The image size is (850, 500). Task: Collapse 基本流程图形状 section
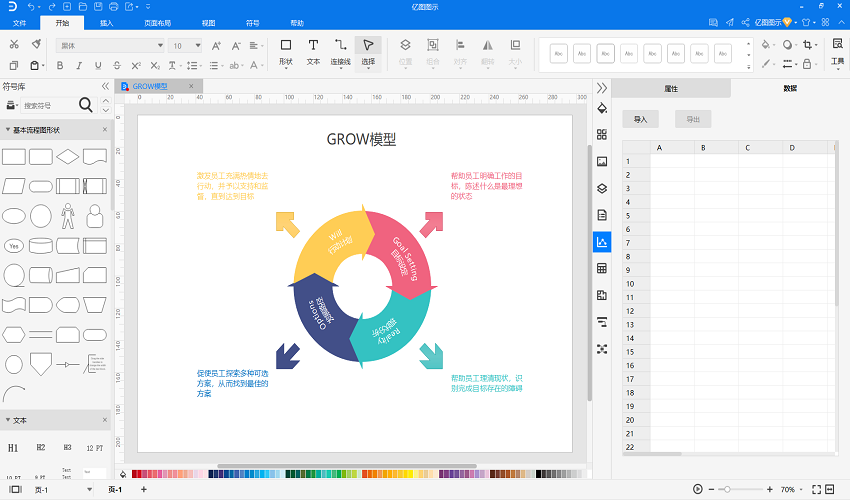tap(8, 130)
